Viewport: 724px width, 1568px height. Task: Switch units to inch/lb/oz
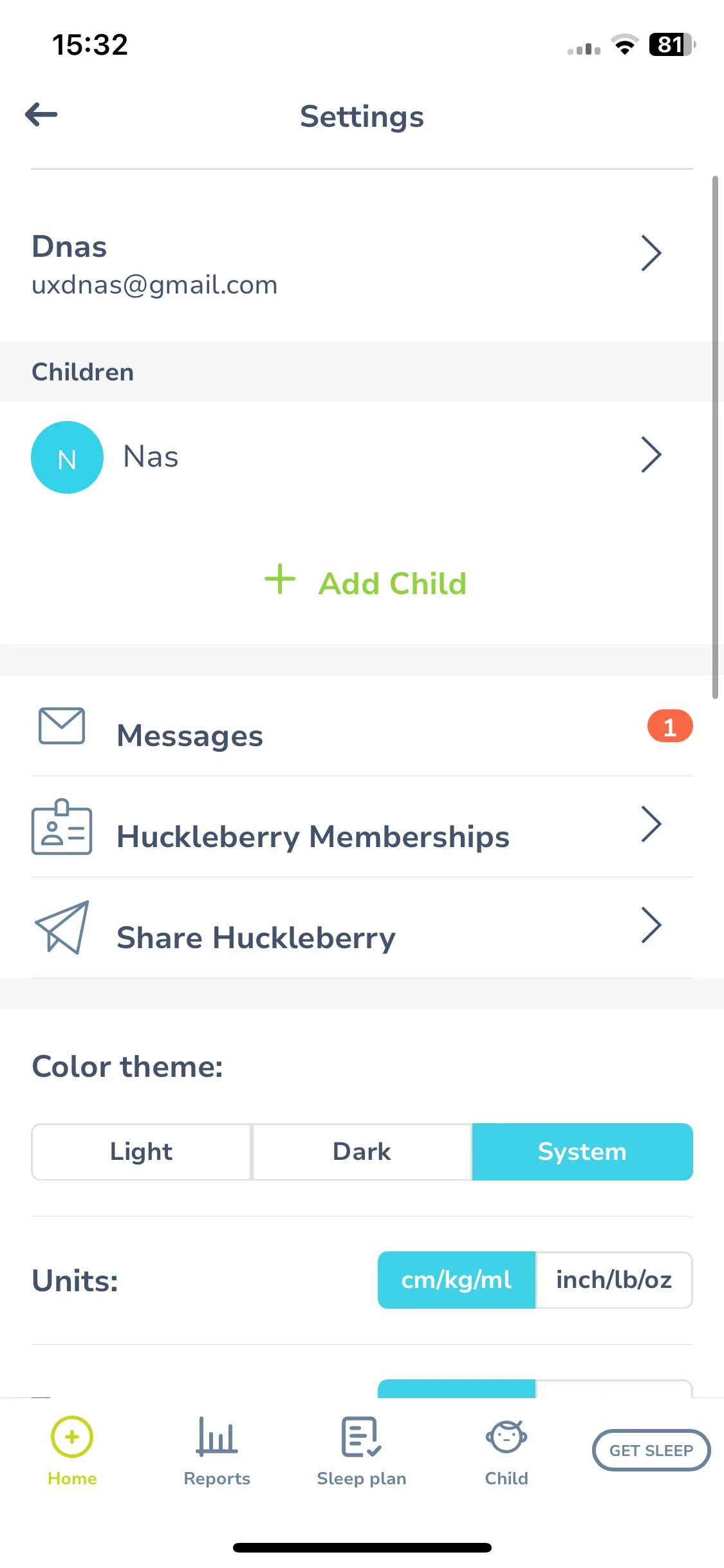coord(614,1280)
